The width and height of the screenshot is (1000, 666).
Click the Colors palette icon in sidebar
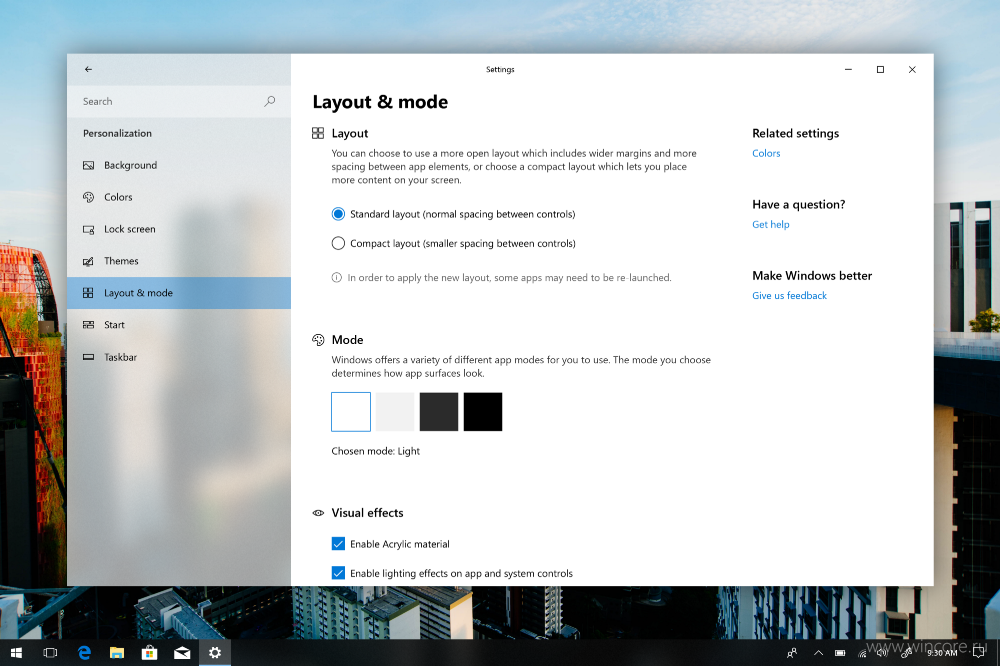click(89, 197)
